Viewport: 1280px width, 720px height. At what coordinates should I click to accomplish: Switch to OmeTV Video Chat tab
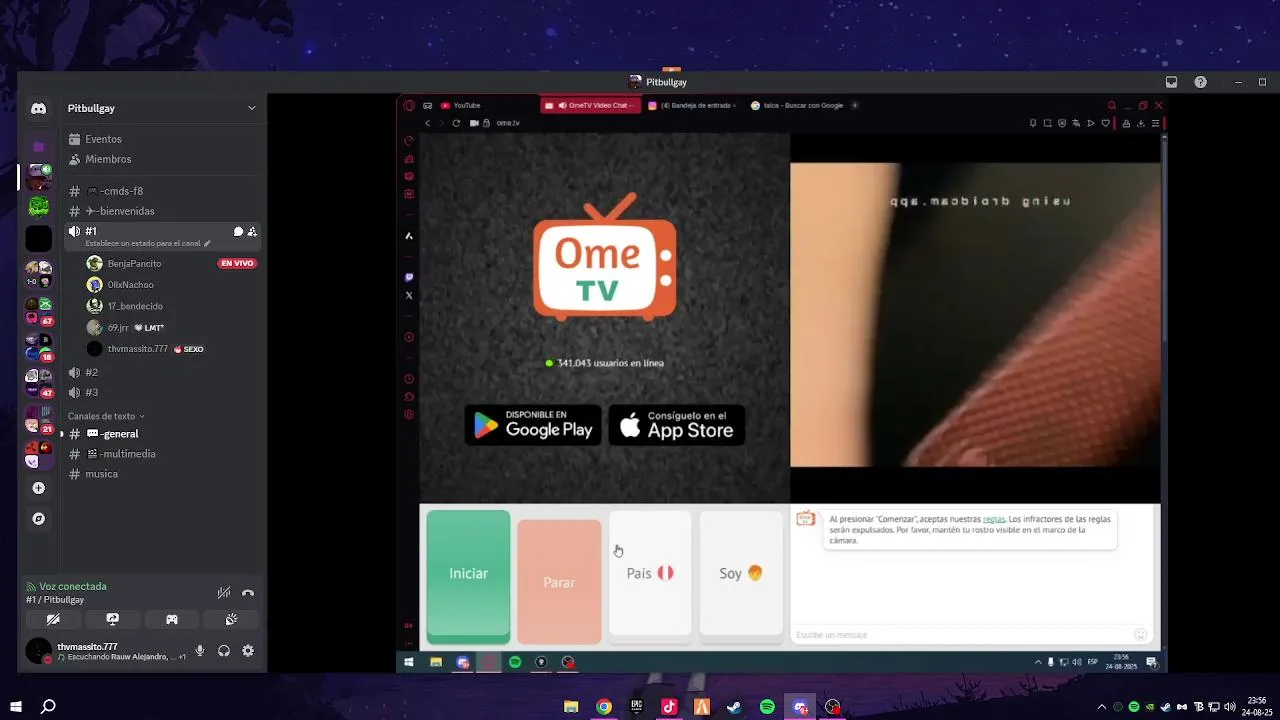(589, 105)
